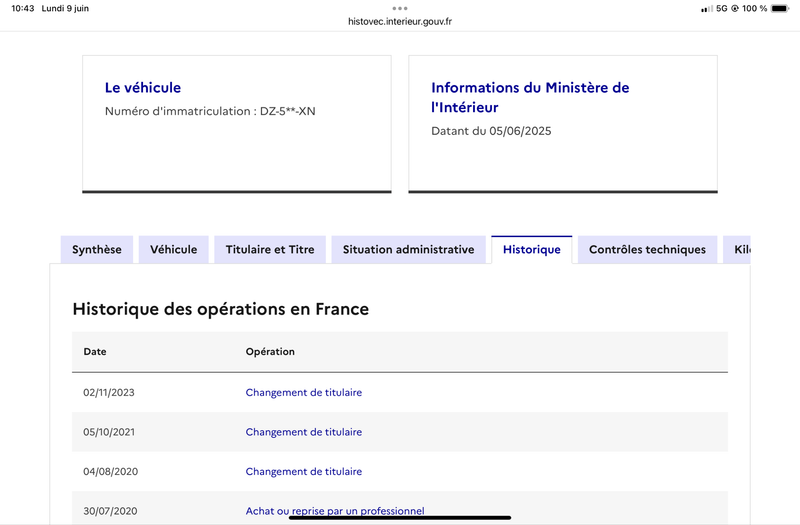Open the Contrôles techniques tab
The width and height of the screenshot is (800, 525).
[647, 249]
